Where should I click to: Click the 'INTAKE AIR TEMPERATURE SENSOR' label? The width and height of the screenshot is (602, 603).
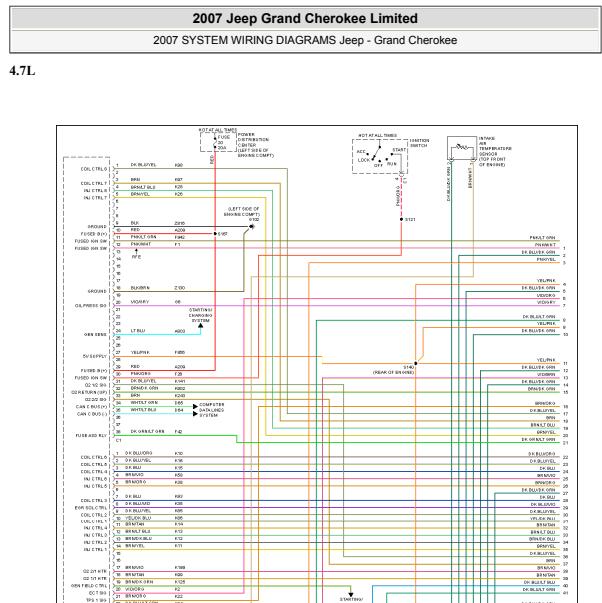pos(495,151)
